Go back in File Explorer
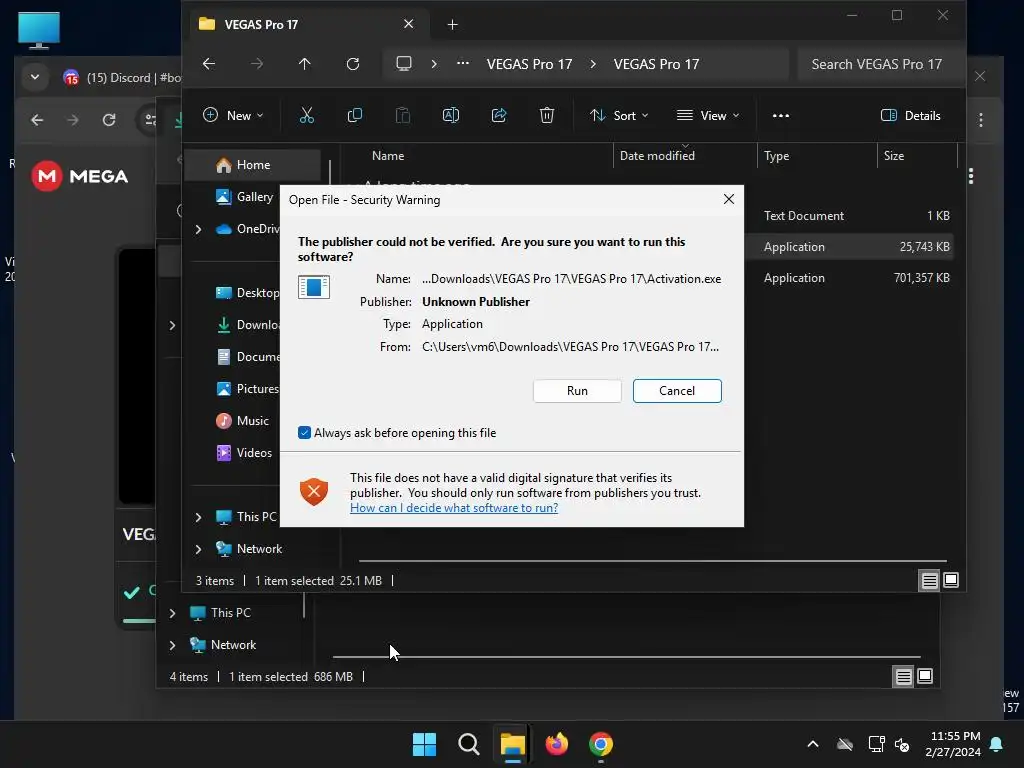 pos(209,63)
